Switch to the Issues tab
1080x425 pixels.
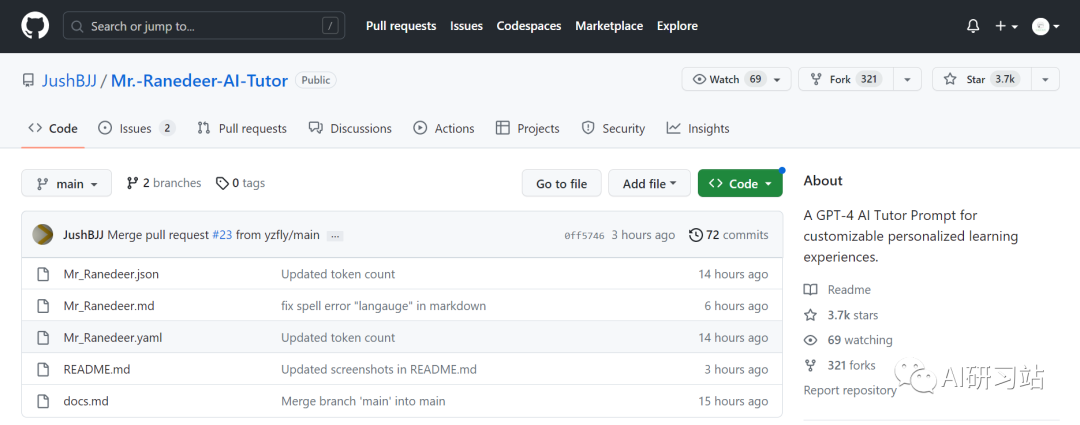click(137, 129)
